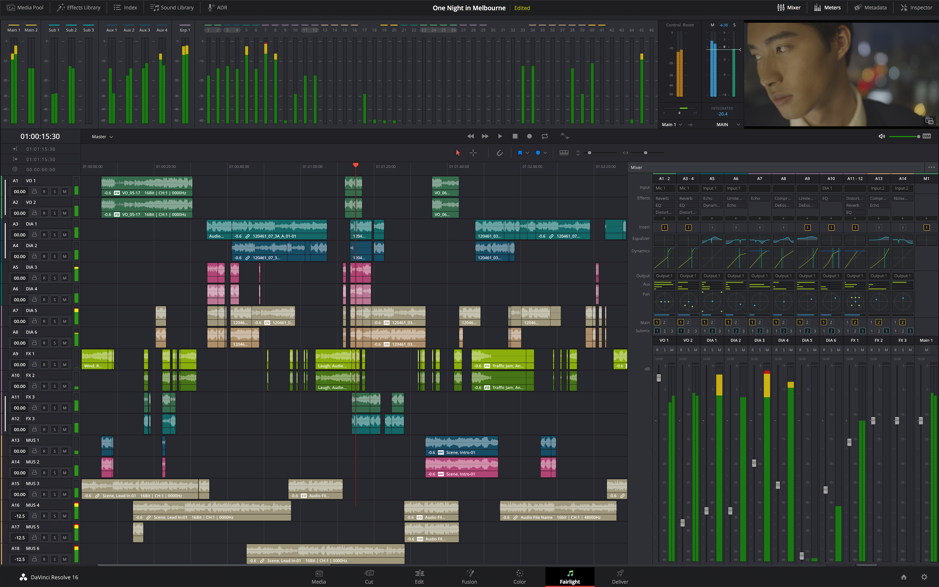Open the marker color dropdown

[x=545, y=151]
